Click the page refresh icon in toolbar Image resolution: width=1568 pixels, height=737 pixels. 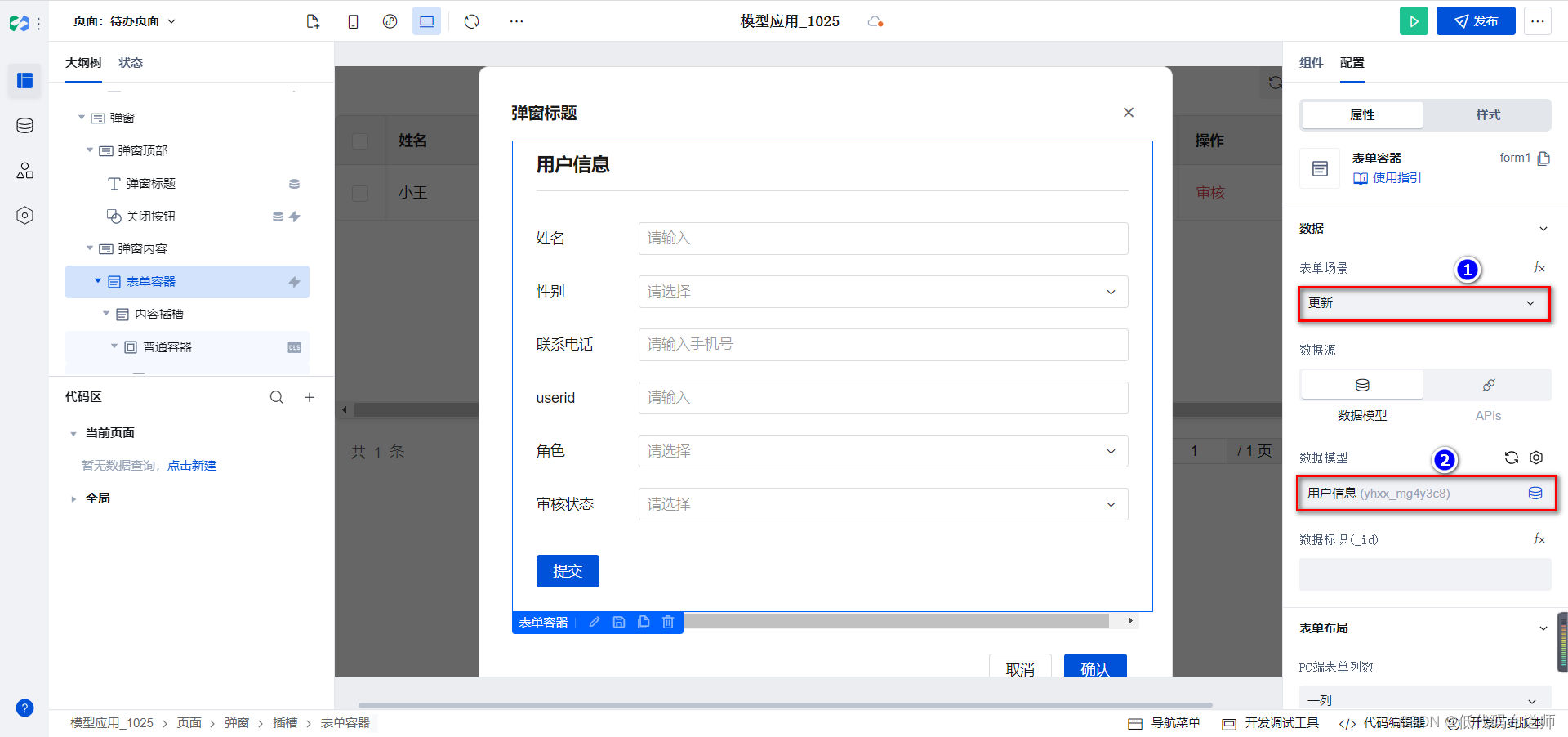(471, 21)
